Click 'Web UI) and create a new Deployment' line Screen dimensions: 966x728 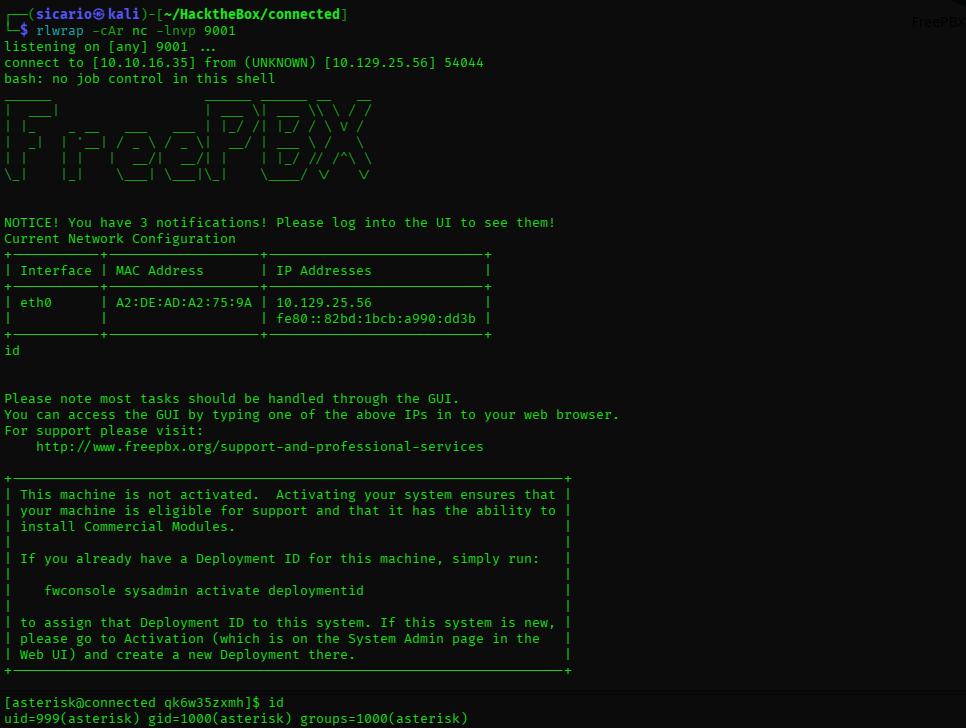coord(188,655)
